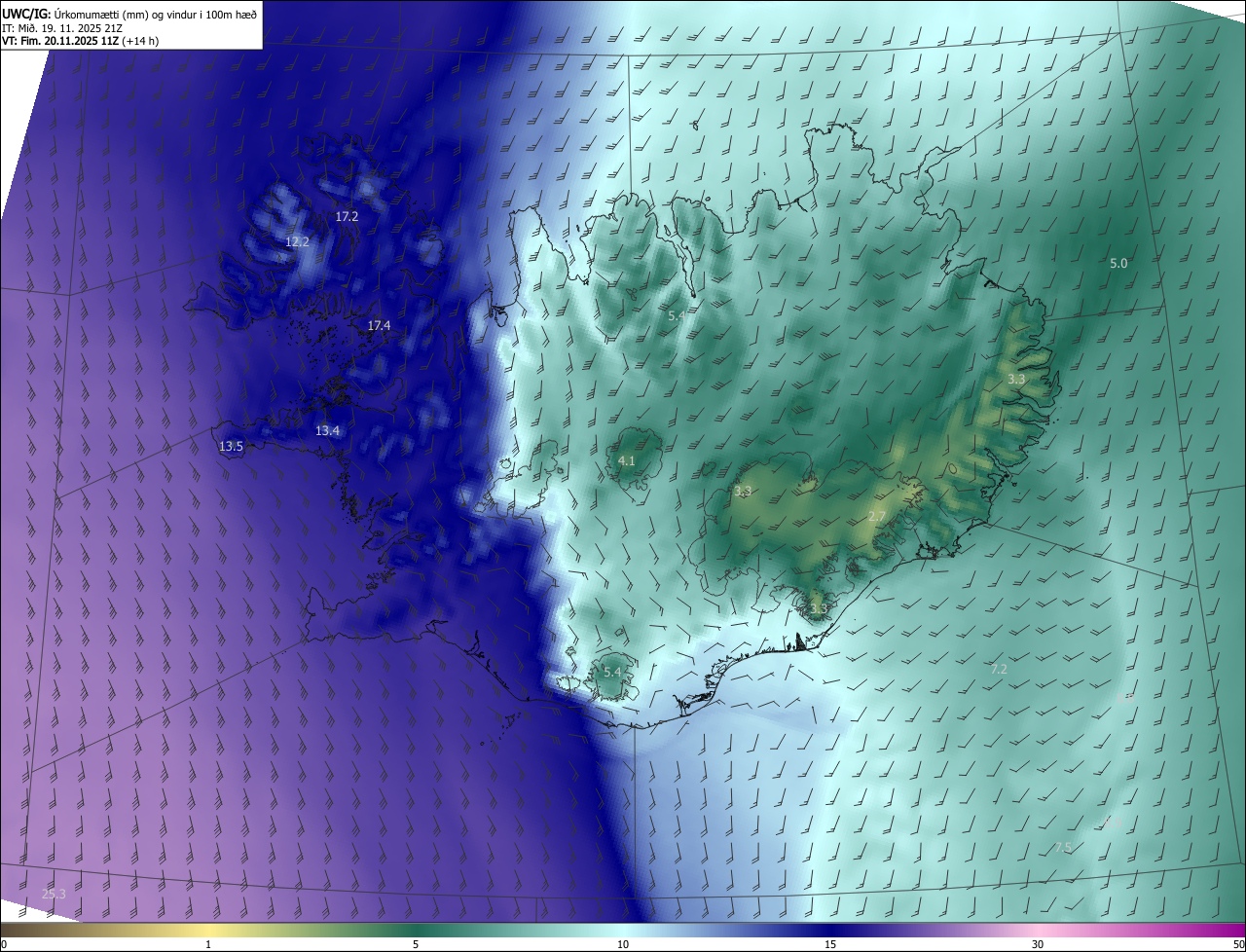The width and height of the screenshot is (1246, 952).
Task: Click the 13.5 value at the peninsula tip
Action: (x=231, y=446)
